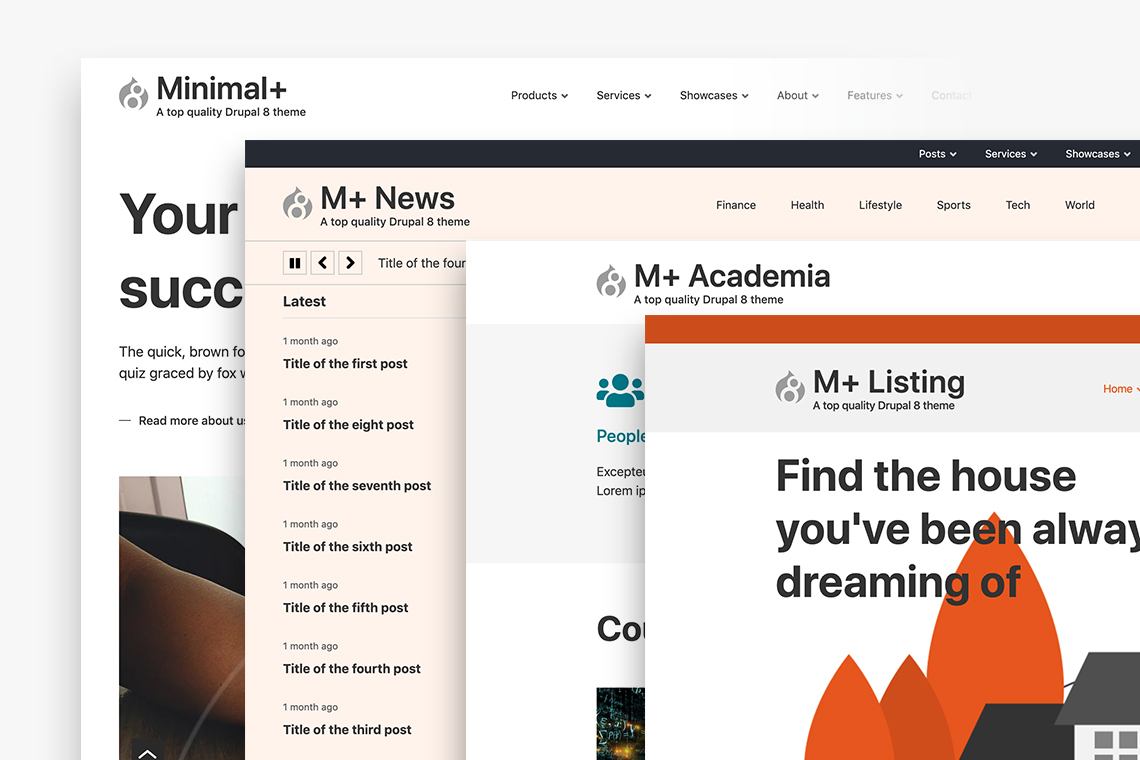Open the Posts dropdown in dark bar
This screenshot has height=760, width=1140.
(x=937, y=154)
